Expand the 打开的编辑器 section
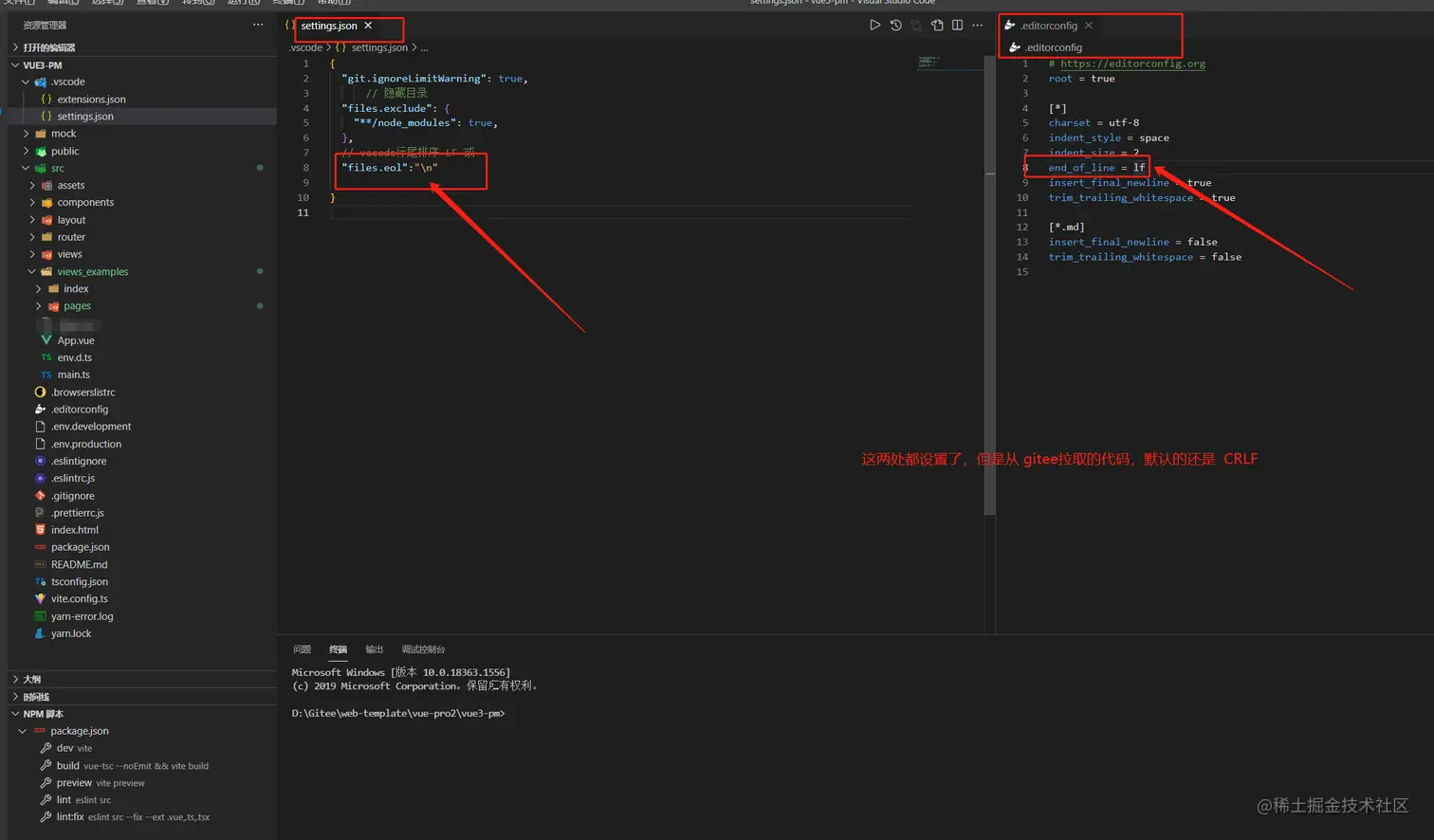Image resolution: width=1434 pixels, height=840 pixels. pyautogui.click(x=15, y=47)
